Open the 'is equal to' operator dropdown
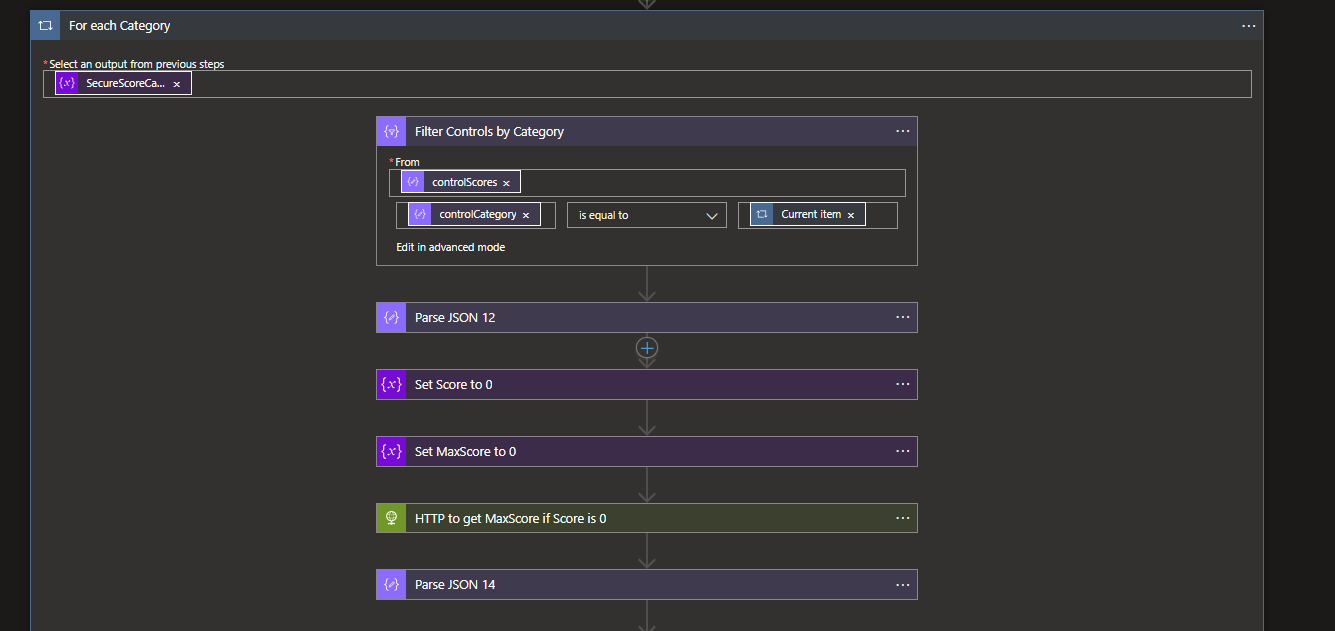This screenshot has height=631, width=1335. 646,214
